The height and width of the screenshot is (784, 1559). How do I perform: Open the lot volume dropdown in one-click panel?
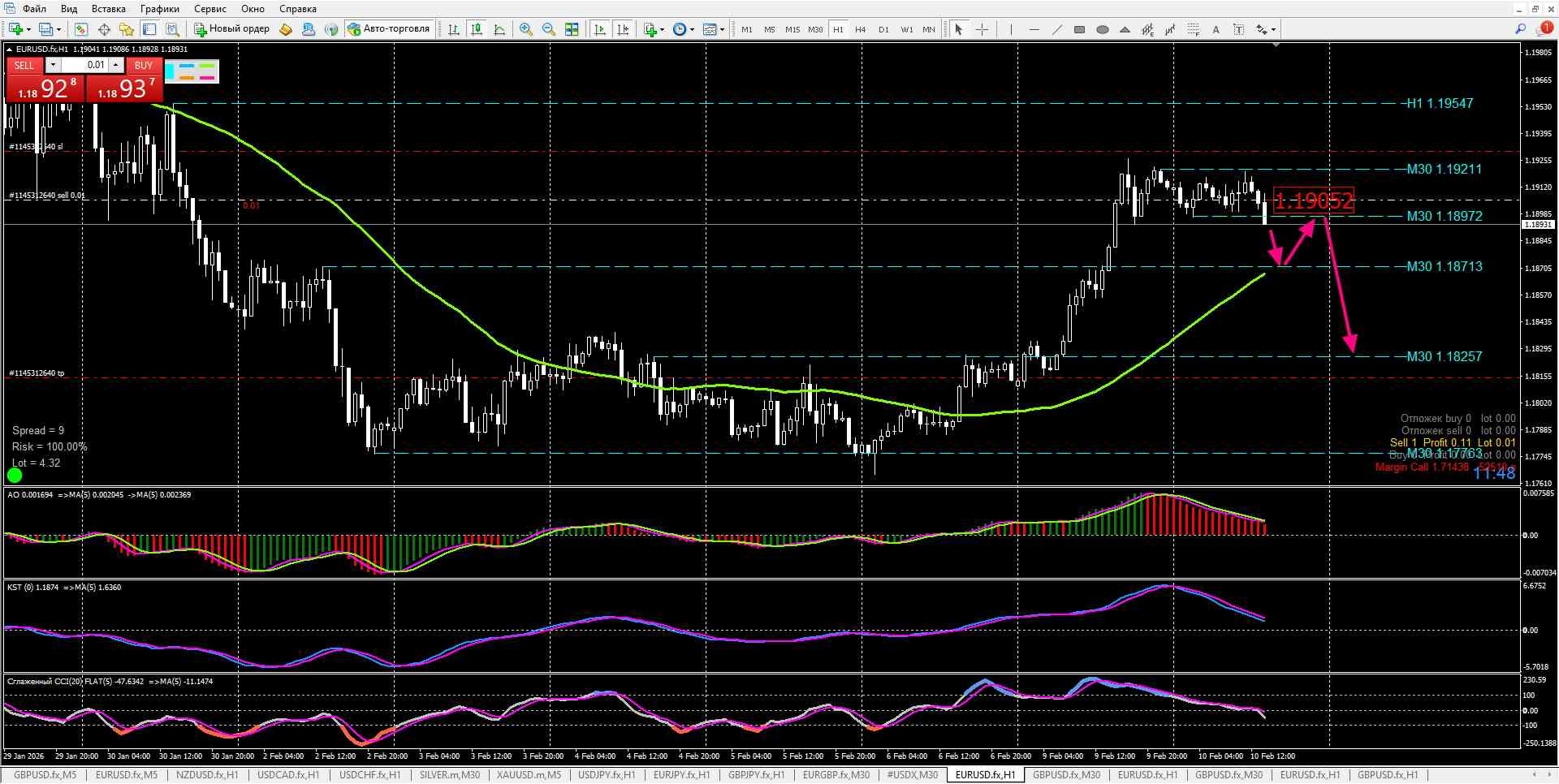pyautogui.click(x=53, y=65)
